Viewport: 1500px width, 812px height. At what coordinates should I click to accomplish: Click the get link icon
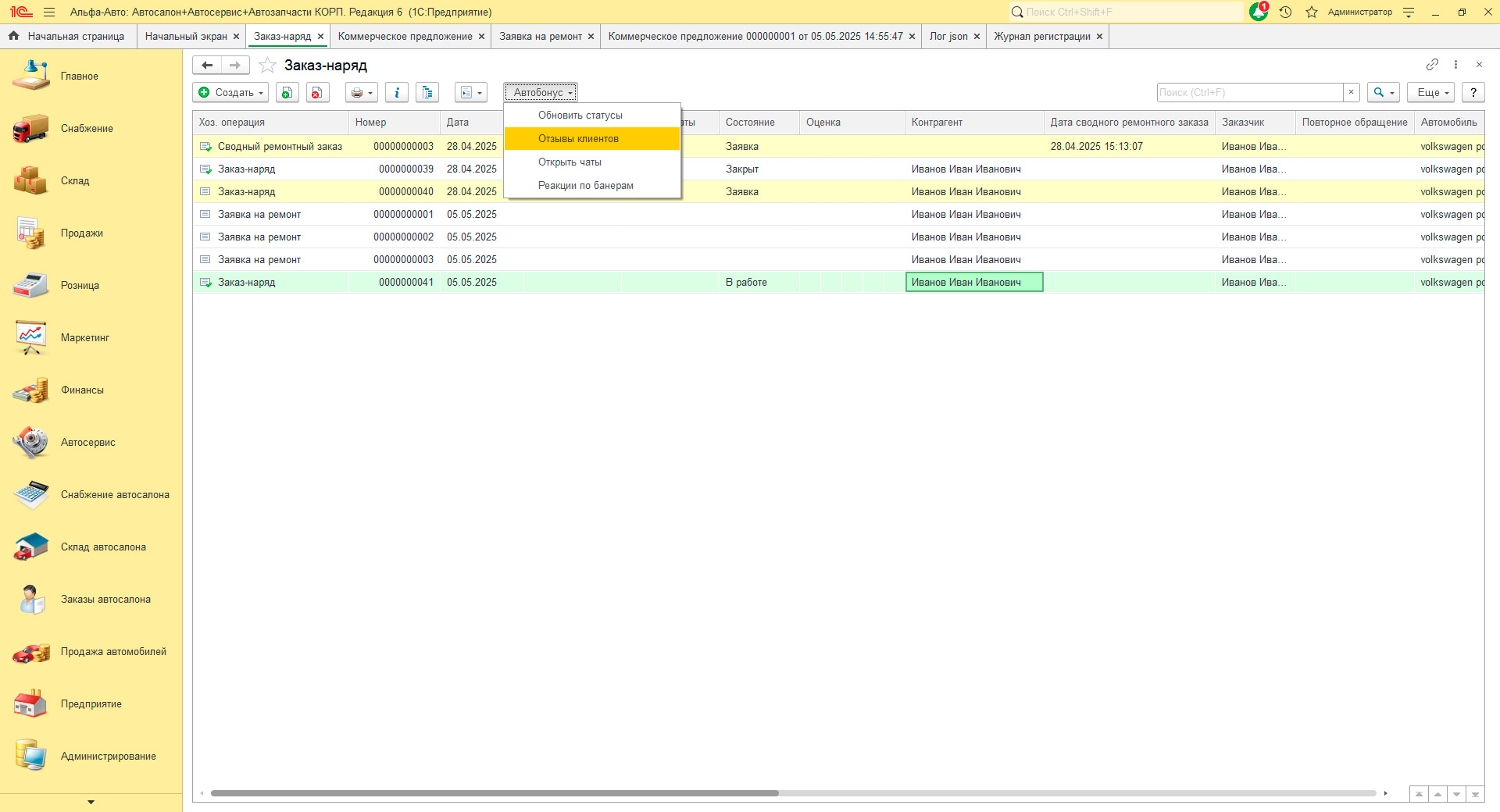click(1432, 64)
